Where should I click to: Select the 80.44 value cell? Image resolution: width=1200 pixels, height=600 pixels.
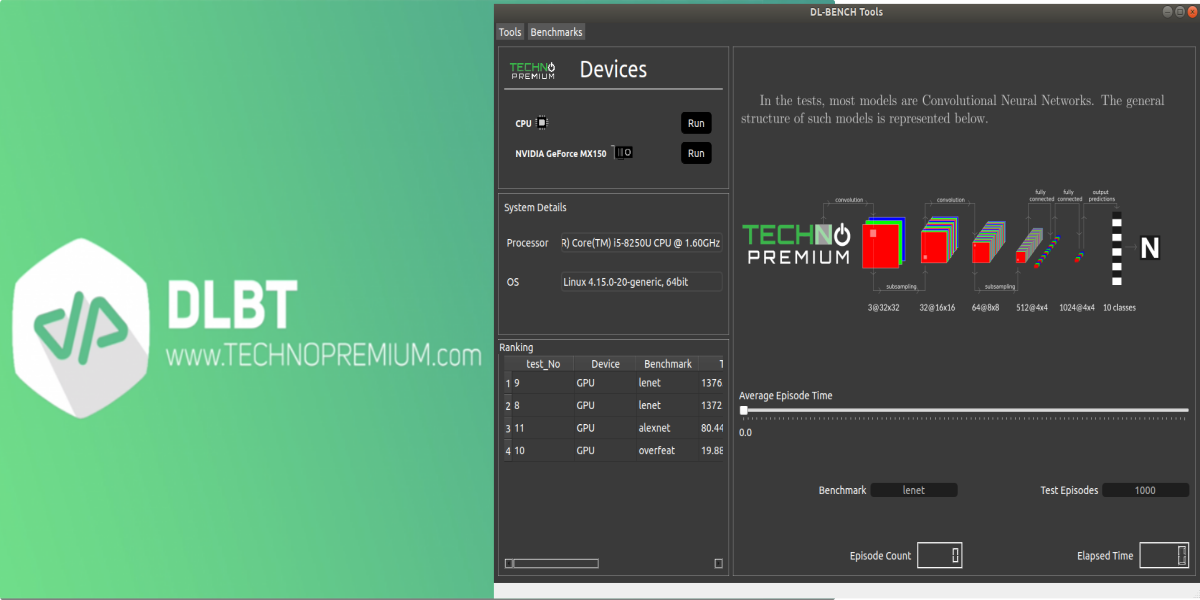[x=711, y=428]
